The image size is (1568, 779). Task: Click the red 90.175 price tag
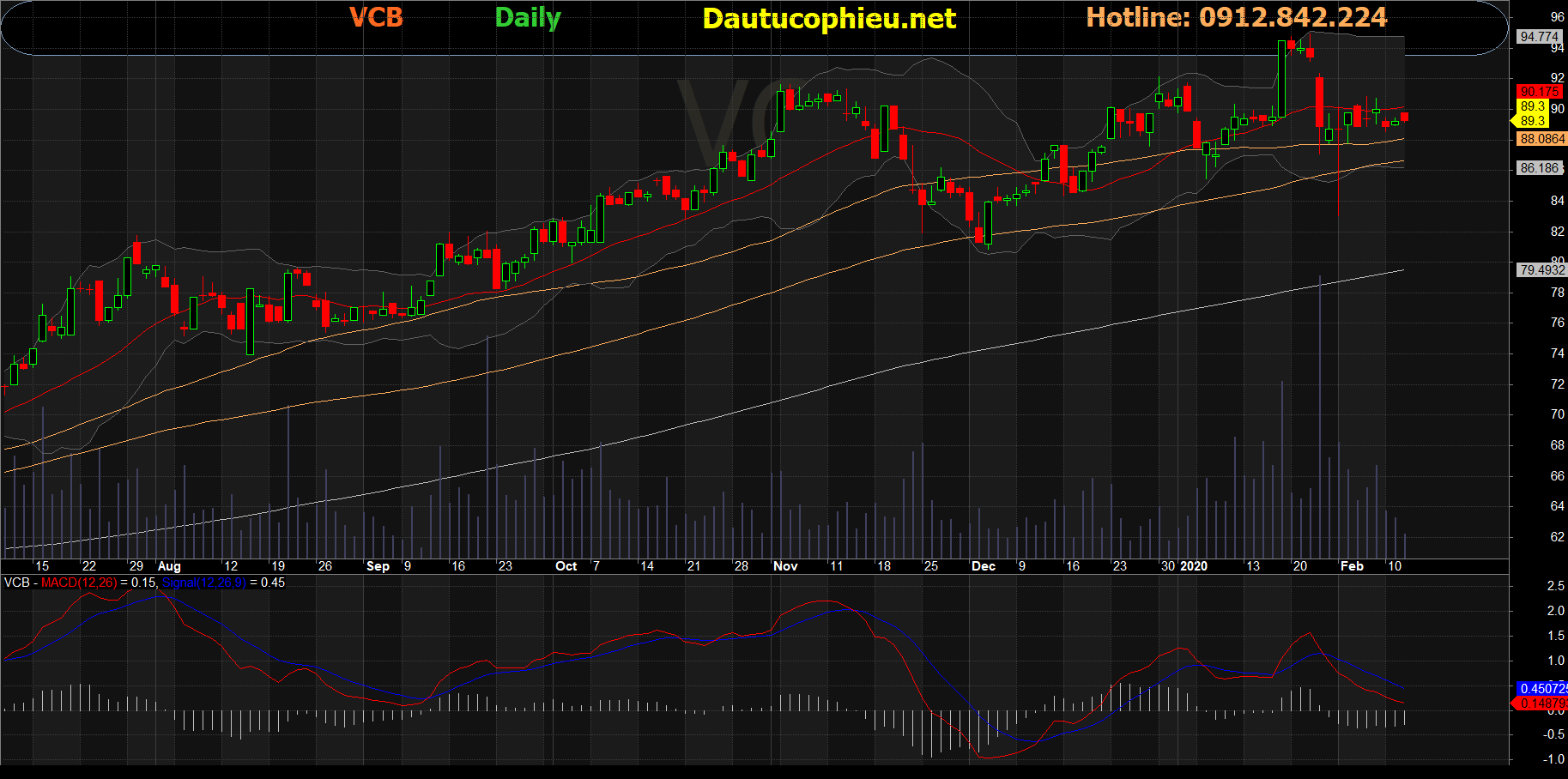click(1539, 92)
